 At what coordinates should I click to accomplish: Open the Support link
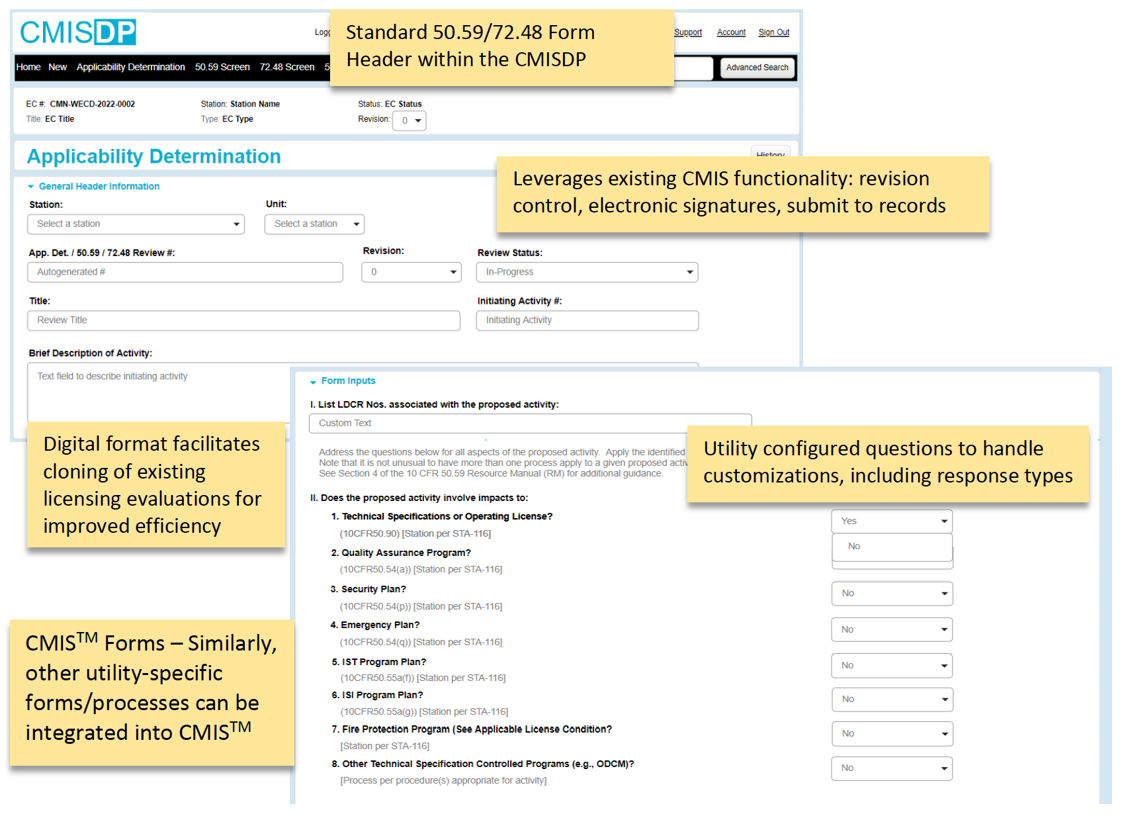tap(688, 32)
